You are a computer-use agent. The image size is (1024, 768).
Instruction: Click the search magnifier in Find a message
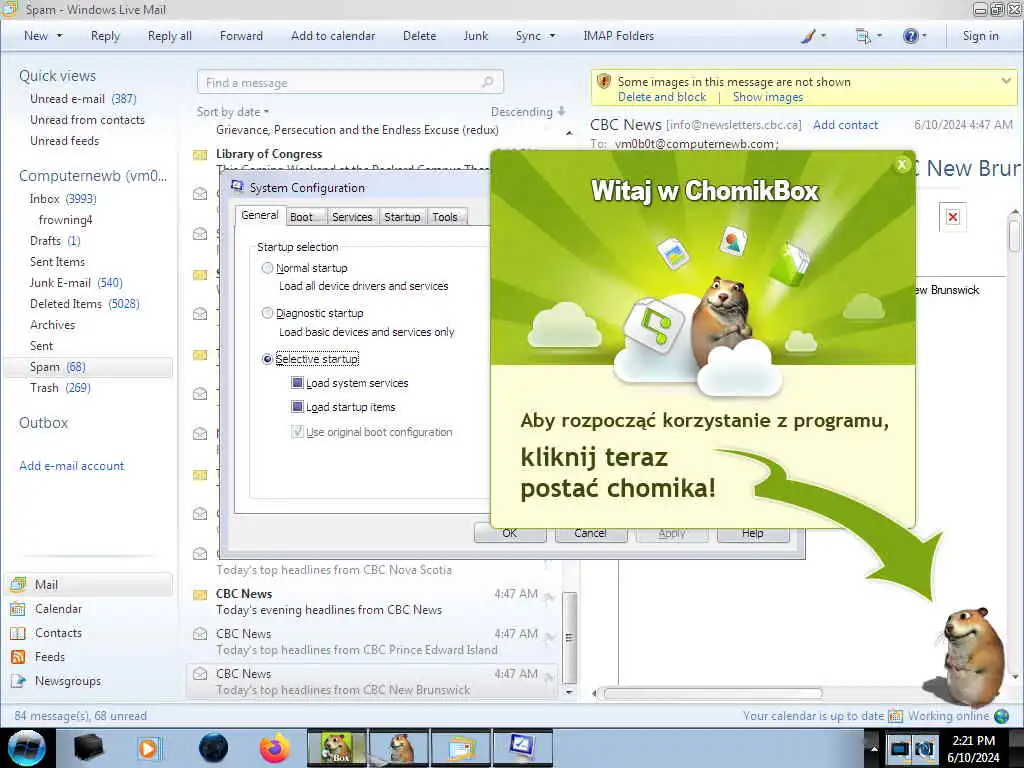pos(487,82)
